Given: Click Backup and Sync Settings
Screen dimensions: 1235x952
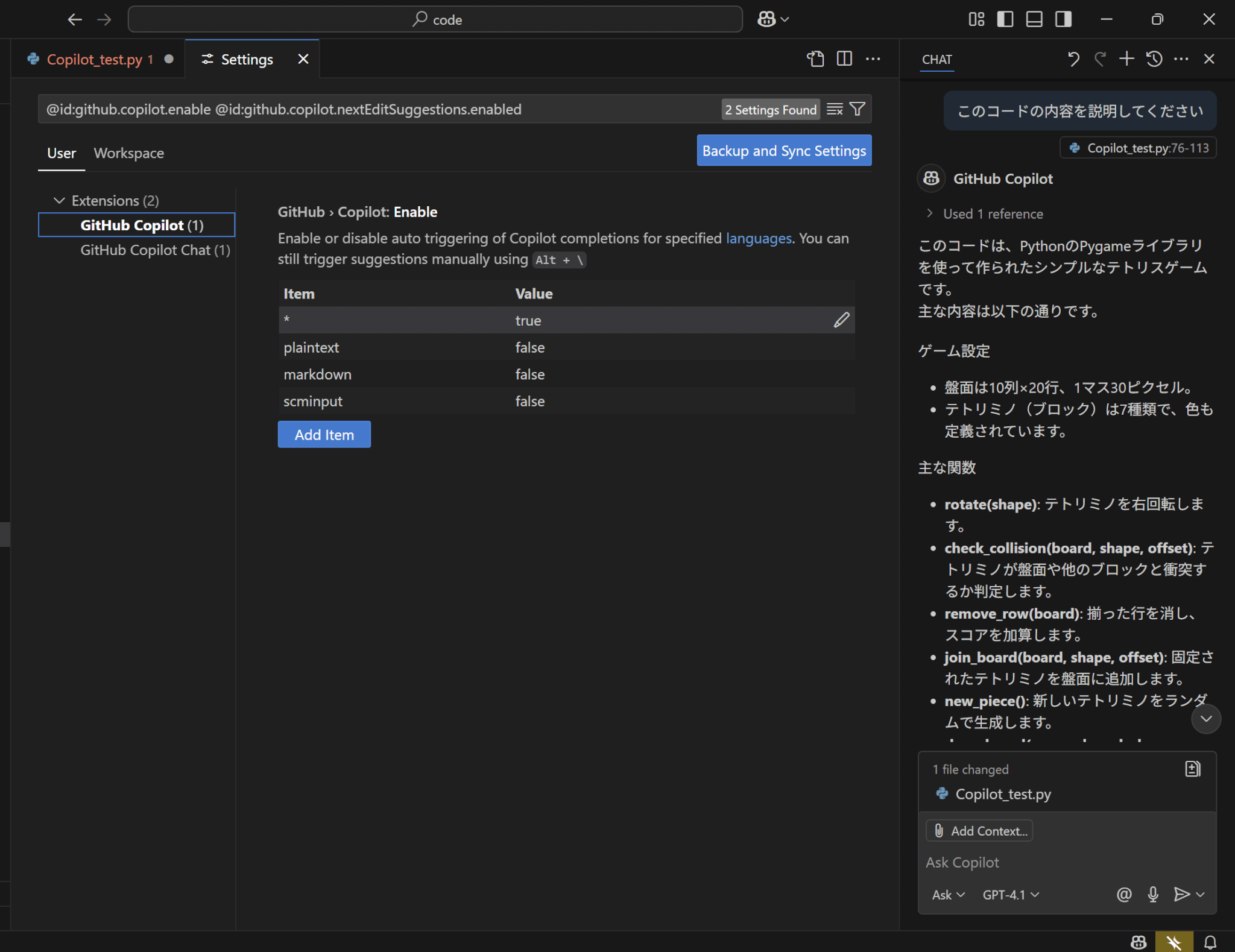Looking at the screenshot, I should coord(784,150).
